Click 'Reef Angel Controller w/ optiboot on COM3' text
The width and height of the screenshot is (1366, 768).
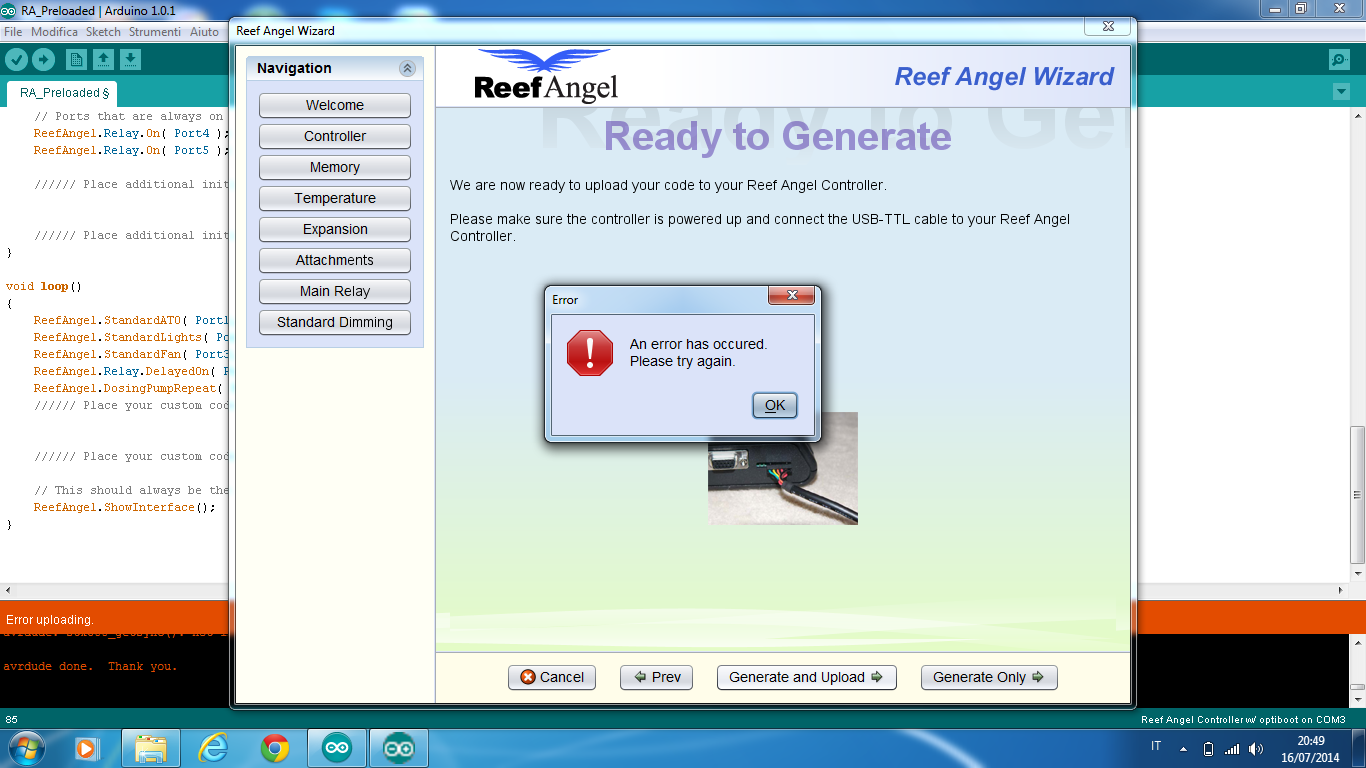[x=1243, y=720]
